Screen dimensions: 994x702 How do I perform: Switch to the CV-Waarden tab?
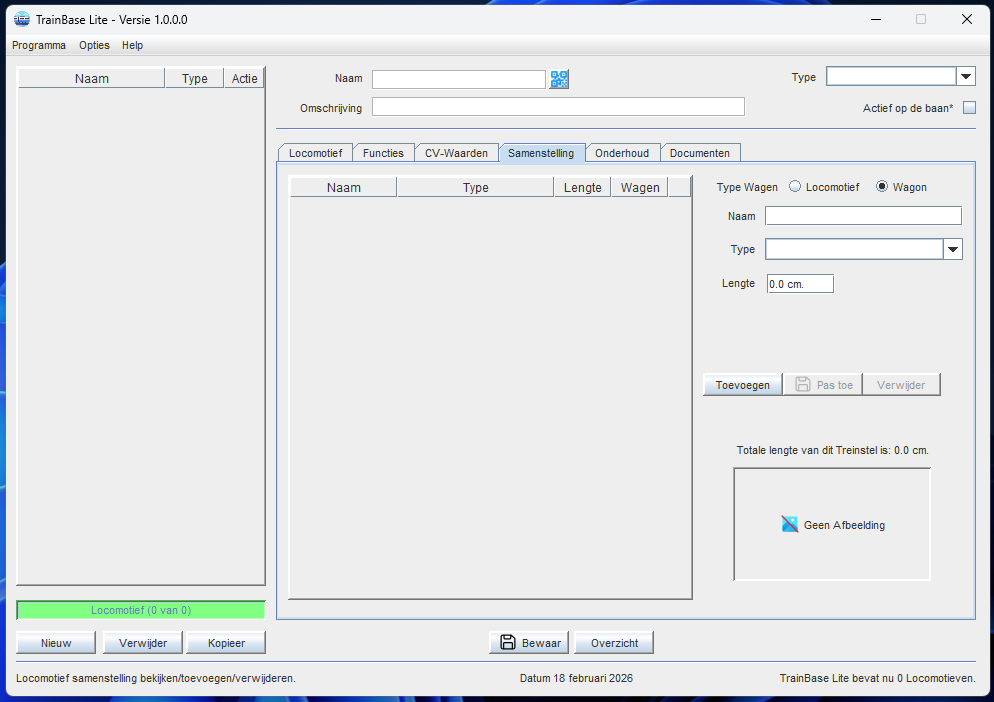456,153
